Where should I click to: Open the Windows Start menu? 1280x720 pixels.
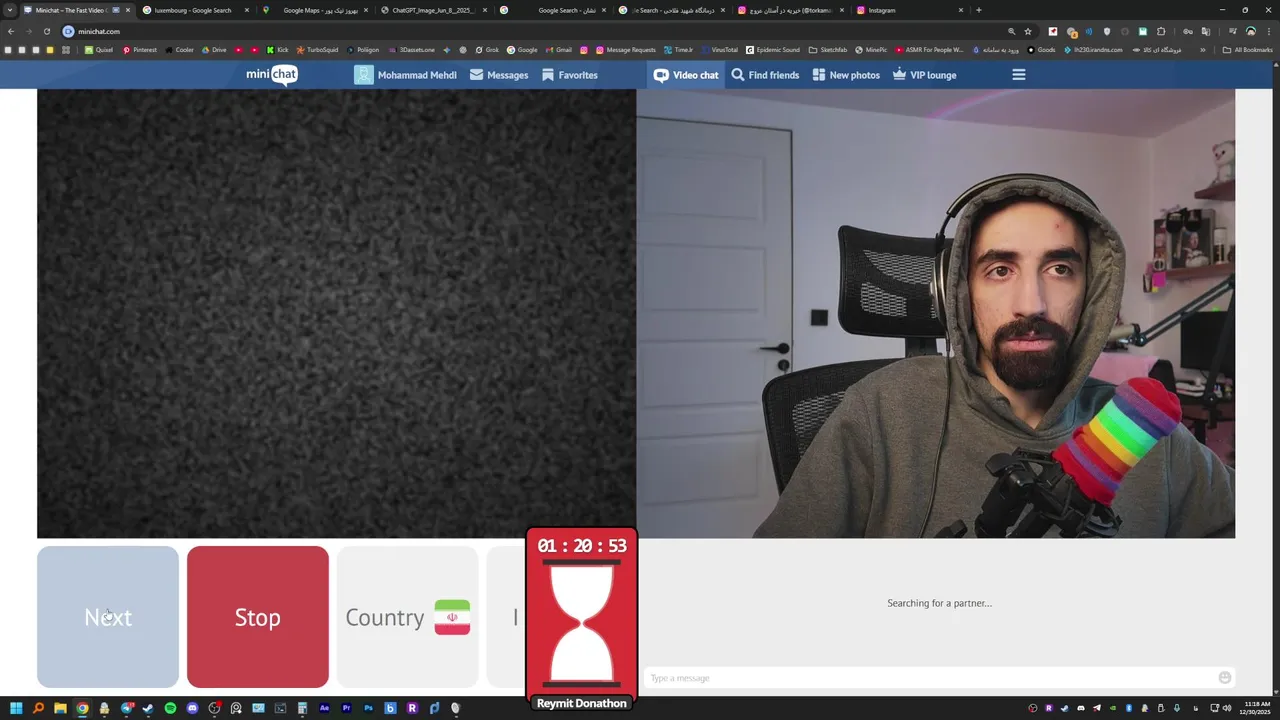(16, 709)
